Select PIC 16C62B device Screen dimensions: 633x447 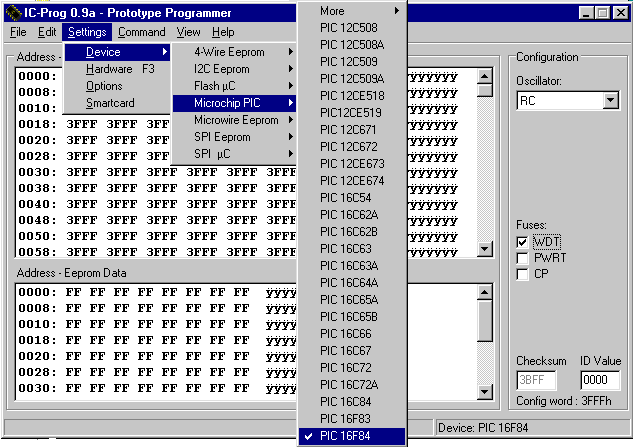coord(352,232)
